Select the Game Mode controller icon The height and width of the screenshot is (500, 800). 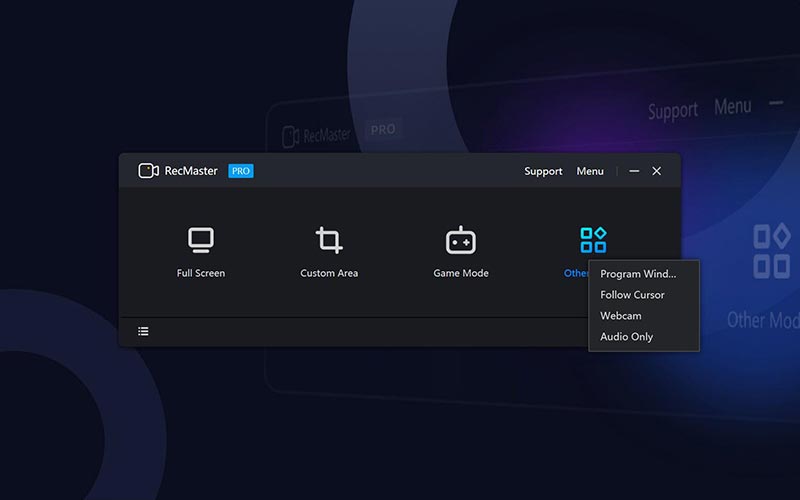point(461,240)
